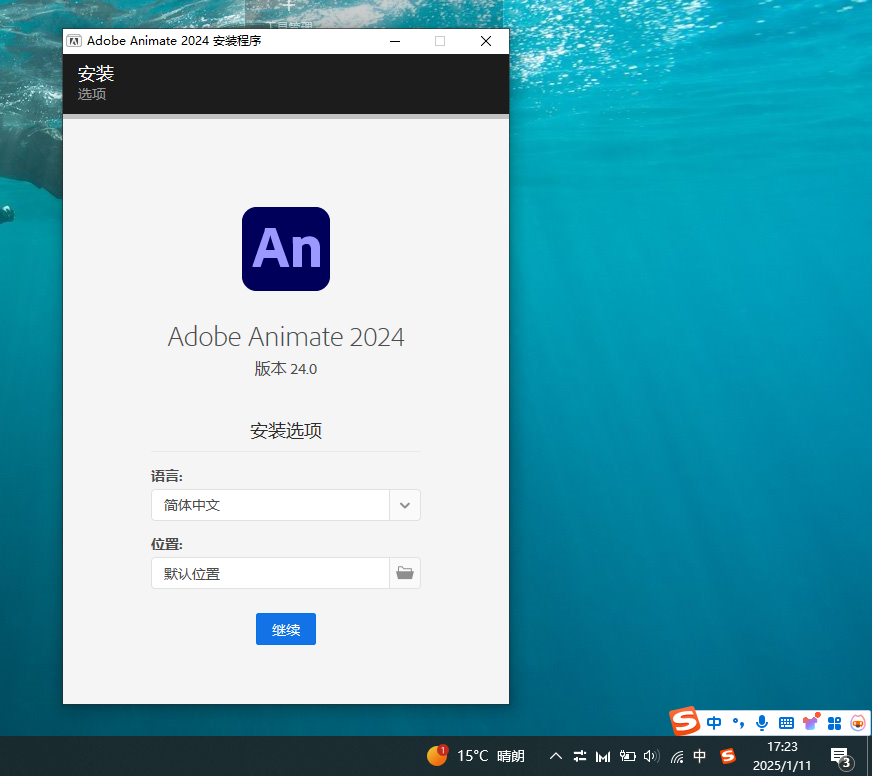872x776 pixels.
Task: Expand hidden system tray icons chevron
Action: [x=556, y=755]
